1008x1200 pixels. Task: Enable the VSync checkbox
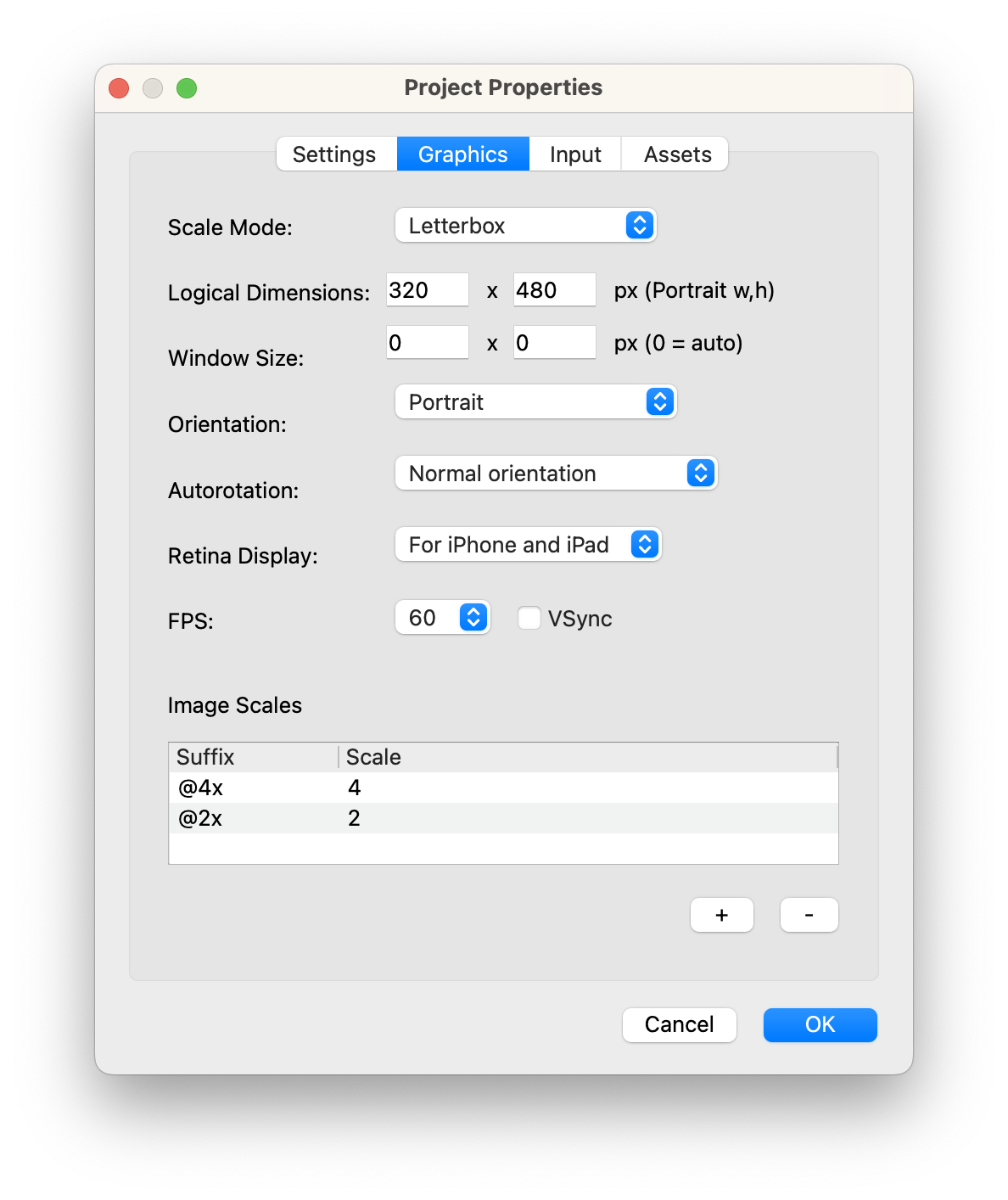point(529,619)
